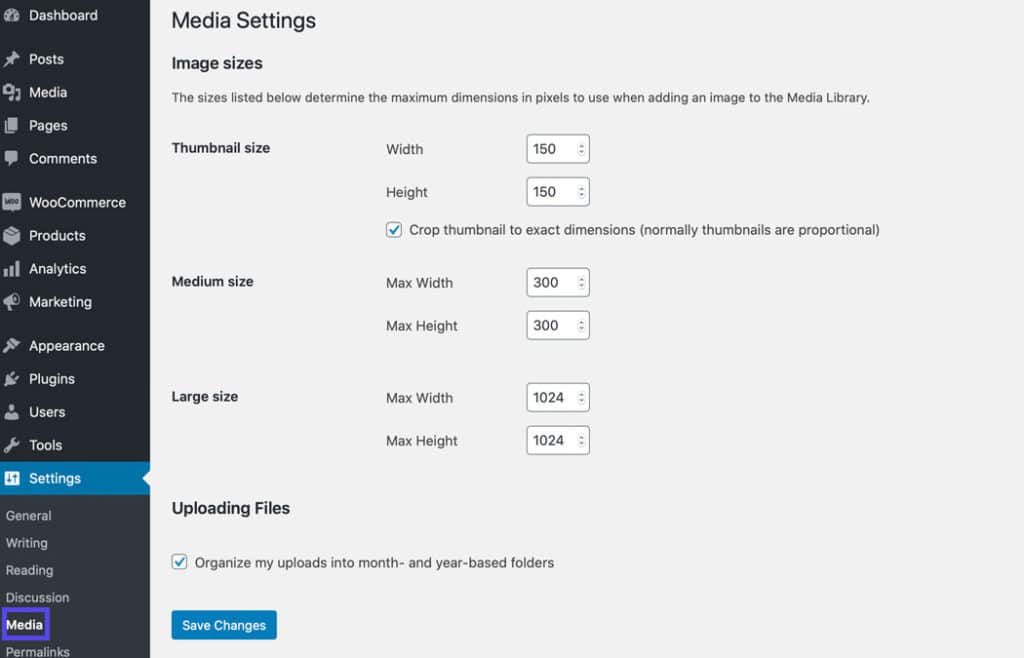This screenshot has height=658, width=1024.
Task: Decrease Medium size Max Height with stepper
Action: [x=583, y=329]
